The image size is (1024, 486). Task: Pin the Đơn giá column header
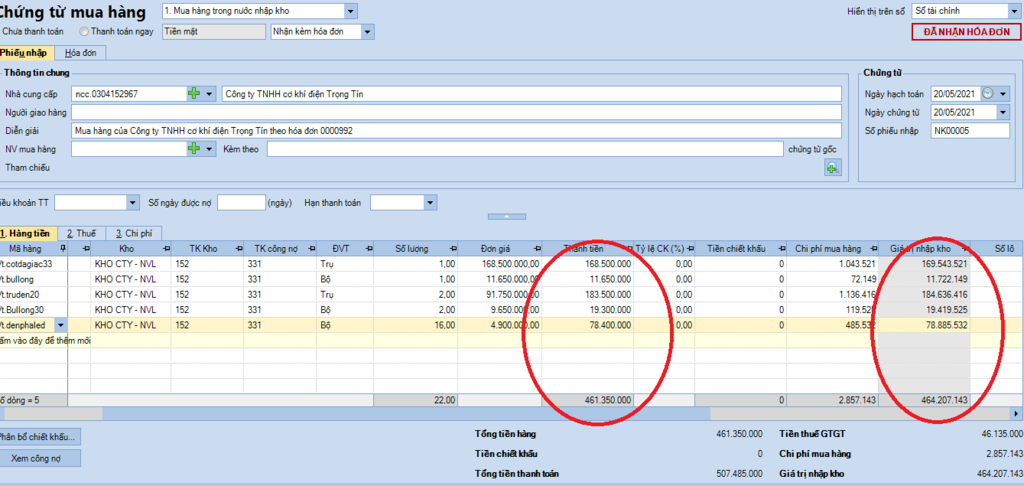537,249
